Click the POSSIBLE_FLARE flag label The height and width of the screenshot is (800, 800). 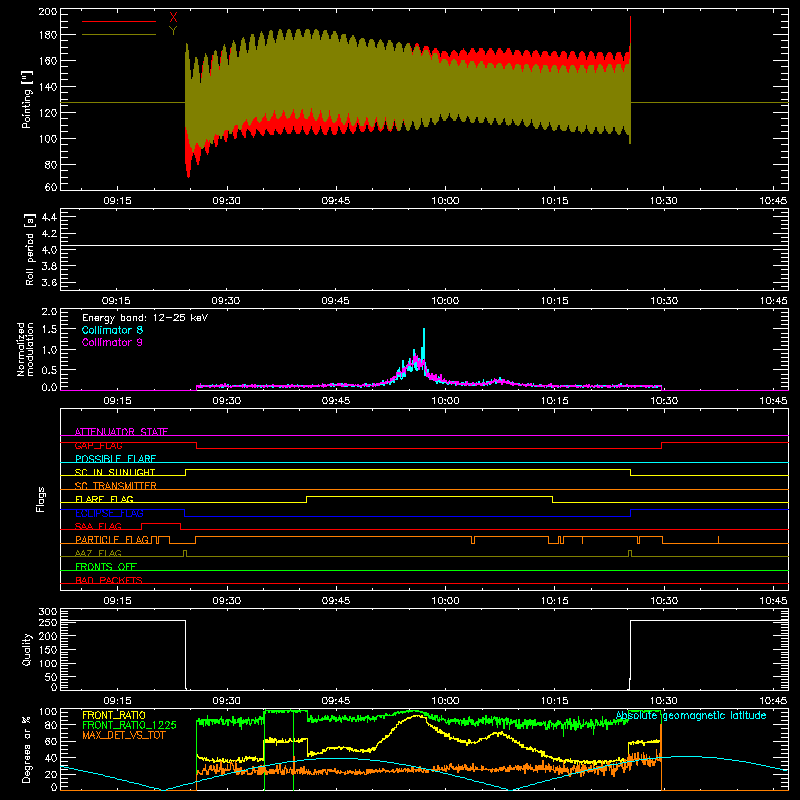(x=115, y=459)
